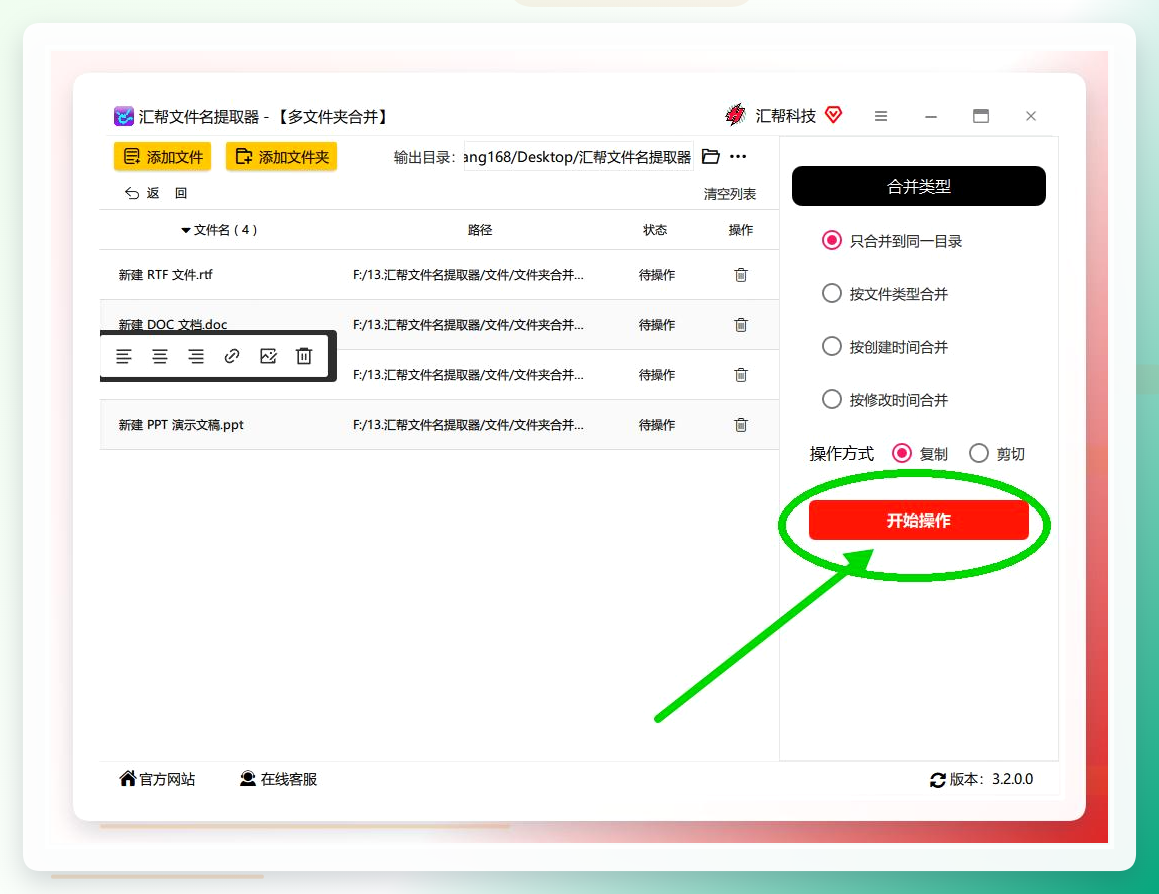Screen dimensions: 1159x894
Task: Select the 新建 RTF 文件.rtf file name
Action: tap(166, 275)
